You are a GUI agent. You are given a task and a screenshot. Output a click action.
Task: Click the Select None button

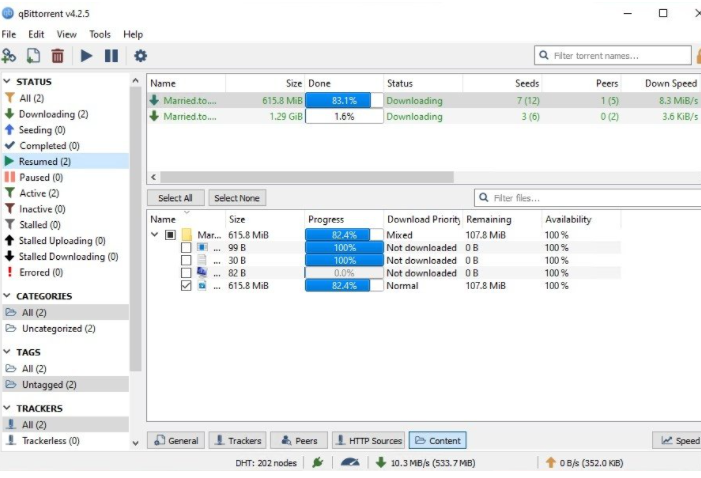pos(237,198)
